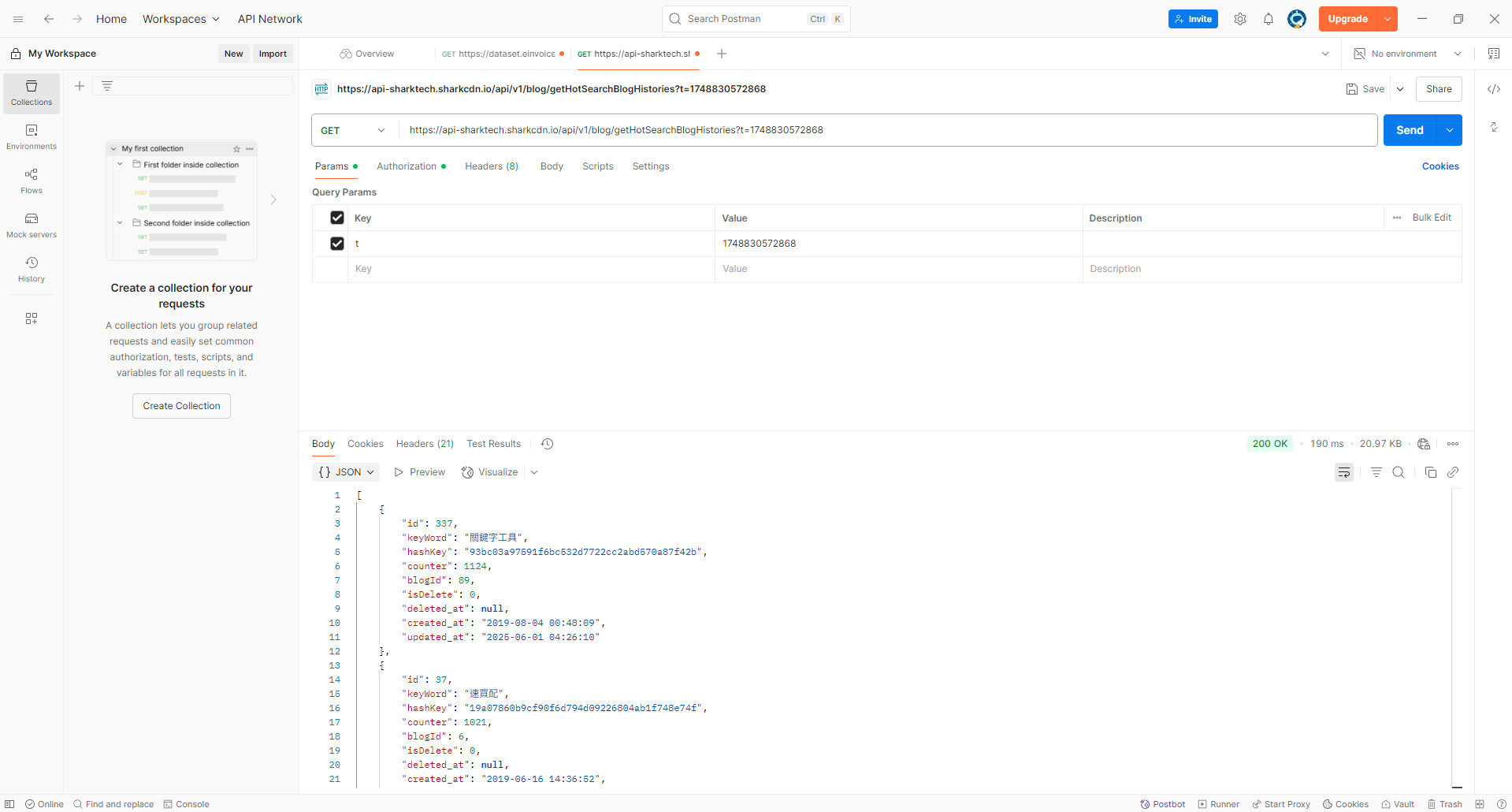
Task: Search within the response body
Action: click(1399, 472)
